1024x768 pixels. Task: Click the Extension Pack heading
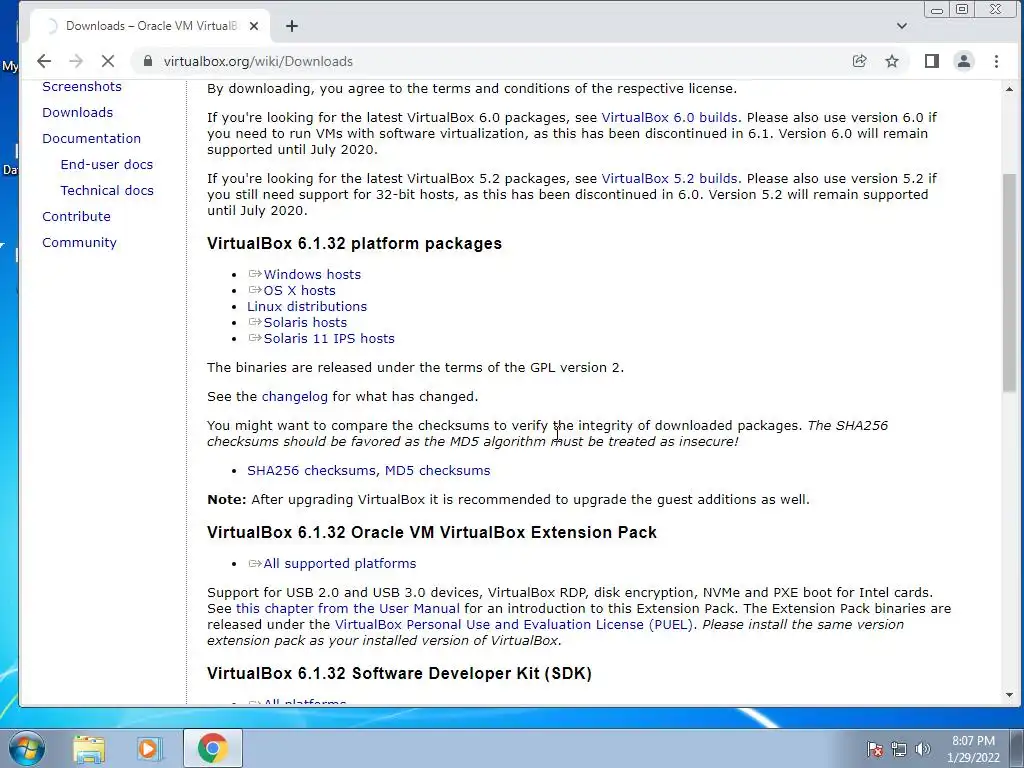point(432,532)
